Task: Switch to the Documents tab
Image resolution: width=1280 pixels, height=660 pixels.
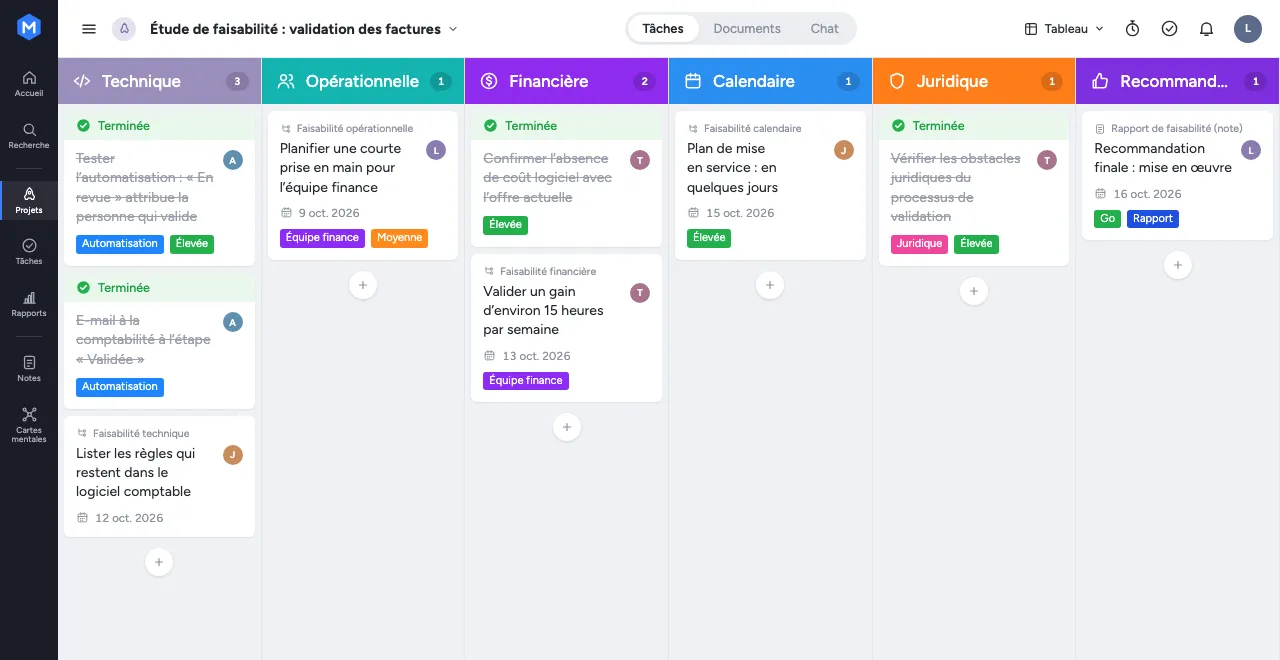Action: (x=747, y=29)
